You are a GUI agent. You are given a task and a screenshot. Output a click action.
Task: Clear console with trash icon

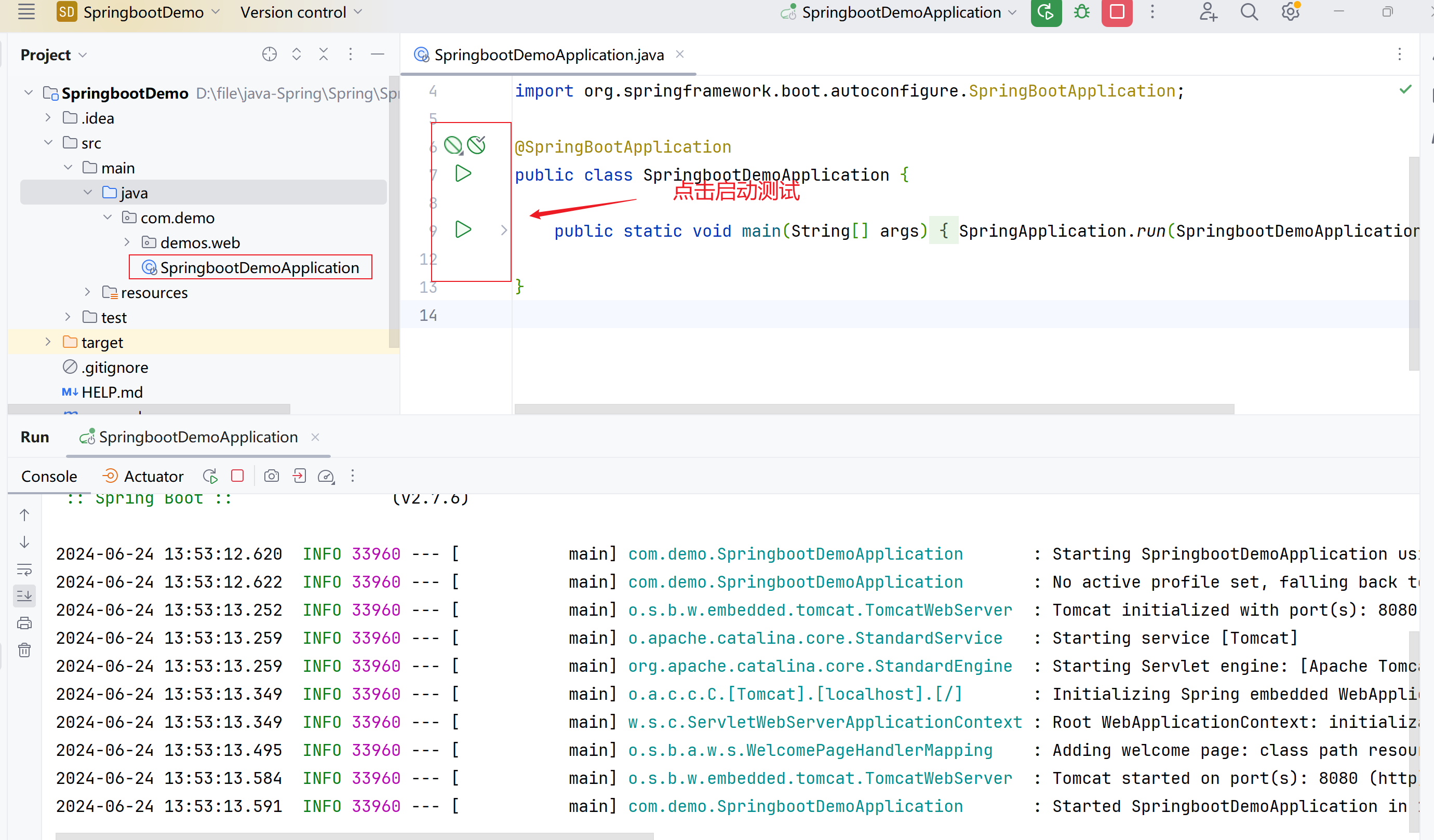[24, 650]
